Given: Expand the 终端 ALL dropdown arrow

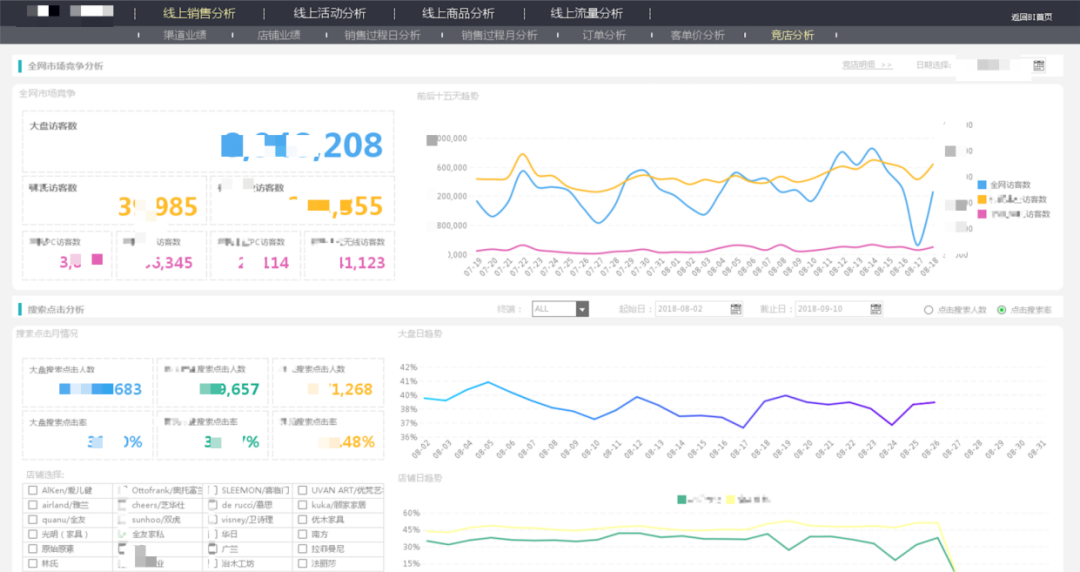Looking at the screenshot, I should [582, 309].
